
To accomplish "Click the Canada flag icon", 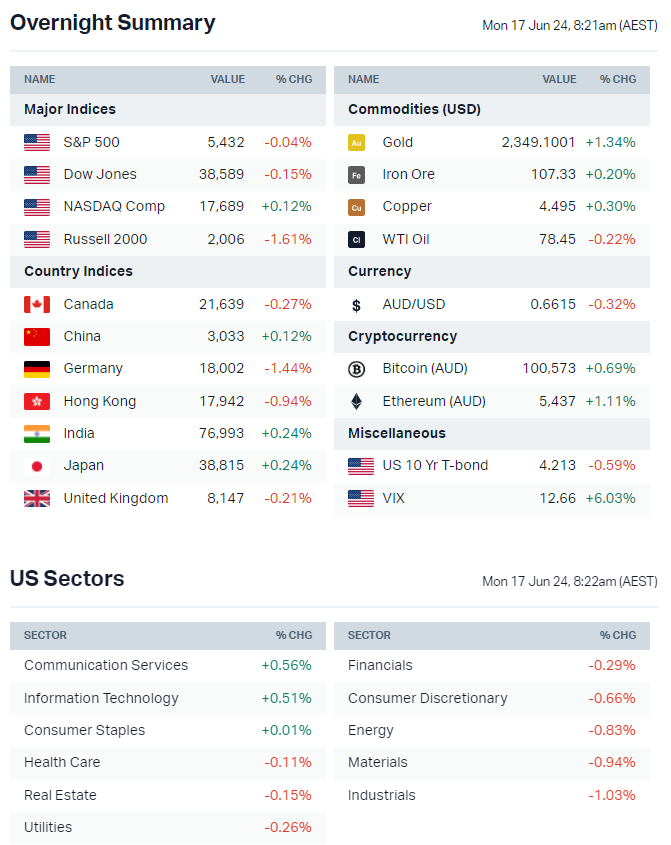I will [37, 304].
